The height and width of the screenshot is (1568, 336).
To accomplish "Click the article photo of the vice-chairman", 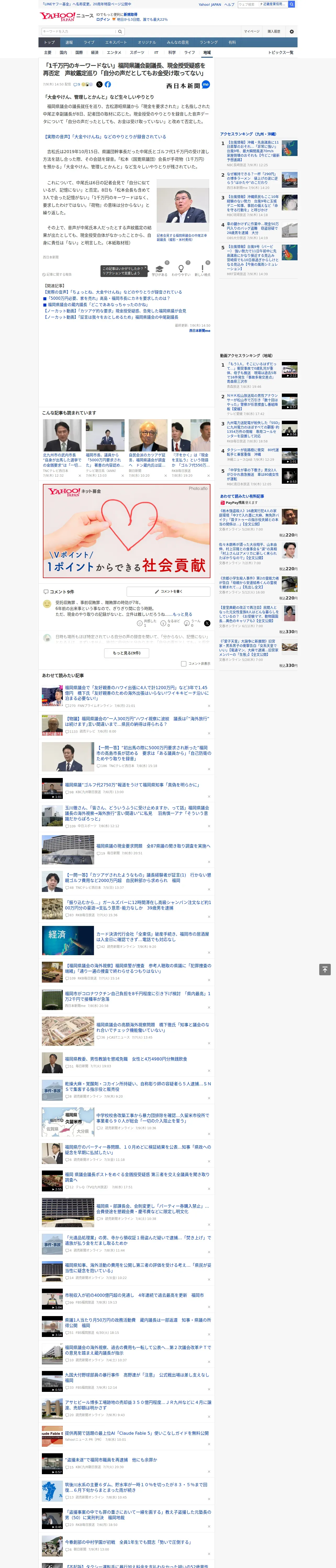I will click(183, 206).
